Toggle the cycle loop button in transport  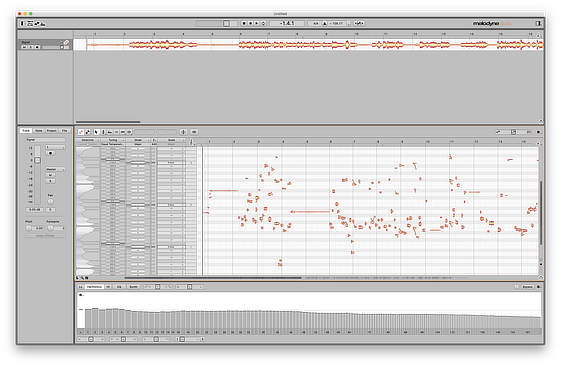coord(263,23)
